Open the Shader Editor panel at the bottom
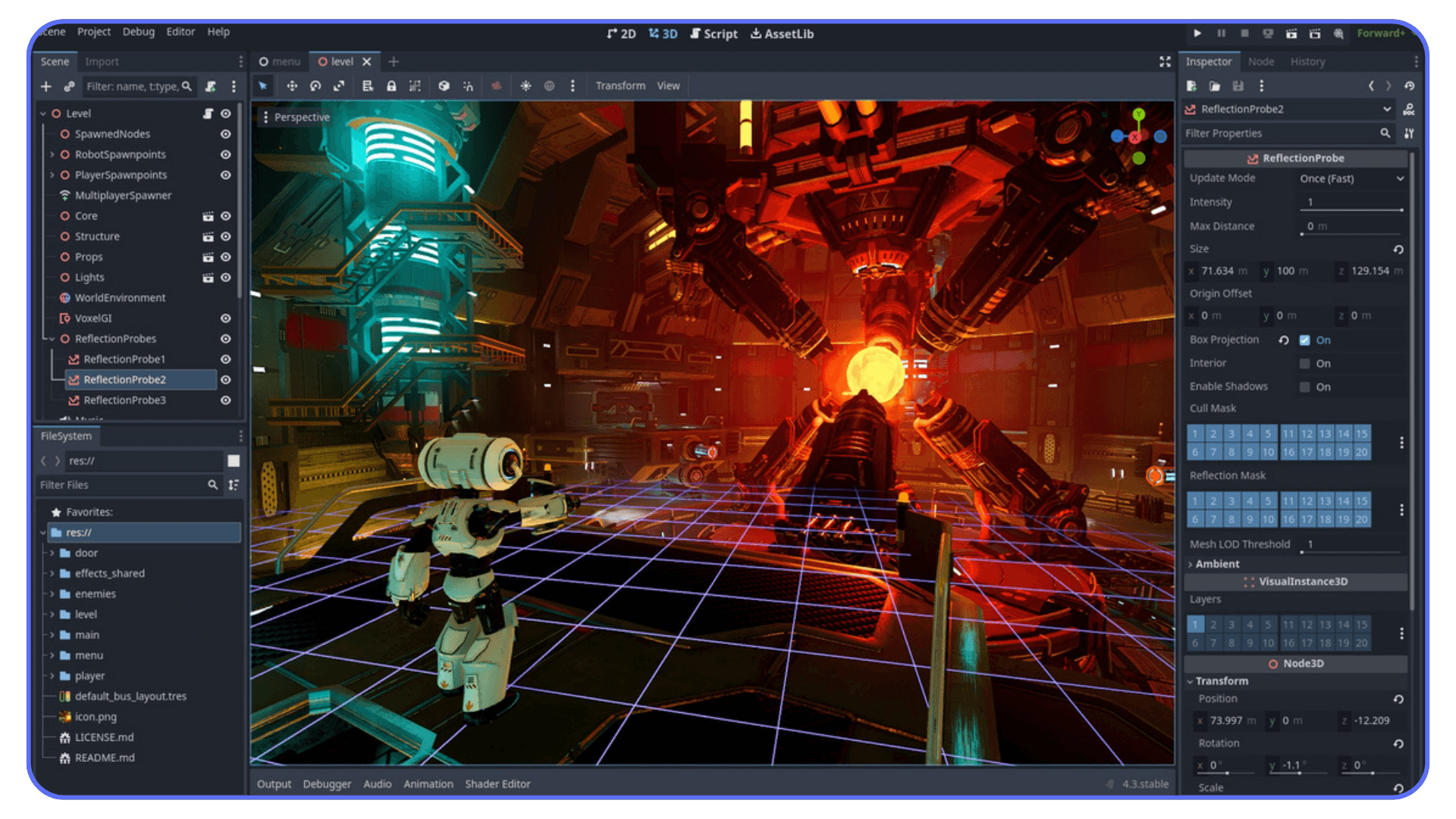This screenshot has width=1456, height=819. pyautogui.click(x=497, y=783)
